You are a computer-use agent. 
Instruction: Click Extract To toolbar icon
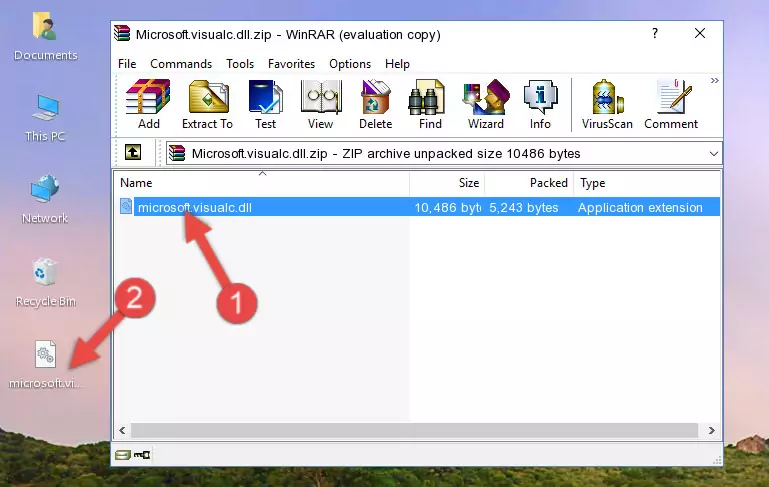click(x=207, y=104)
